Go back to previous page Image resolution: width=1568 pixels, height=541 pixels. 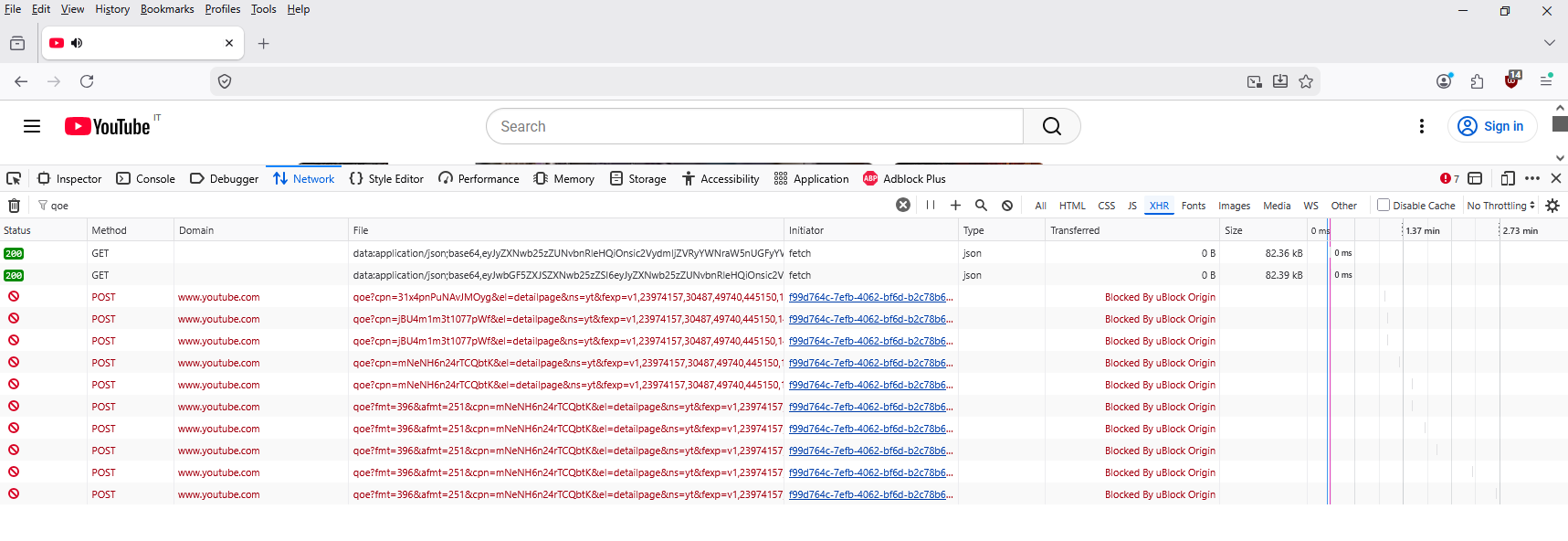[21, 81]
